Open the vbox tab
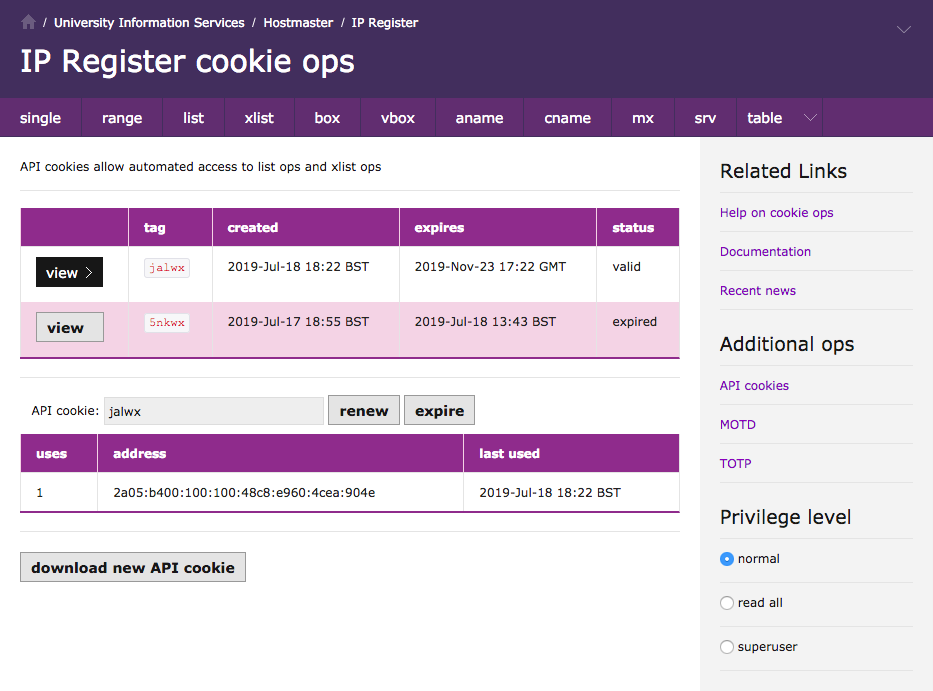933x691 pixels. point(397,118)
